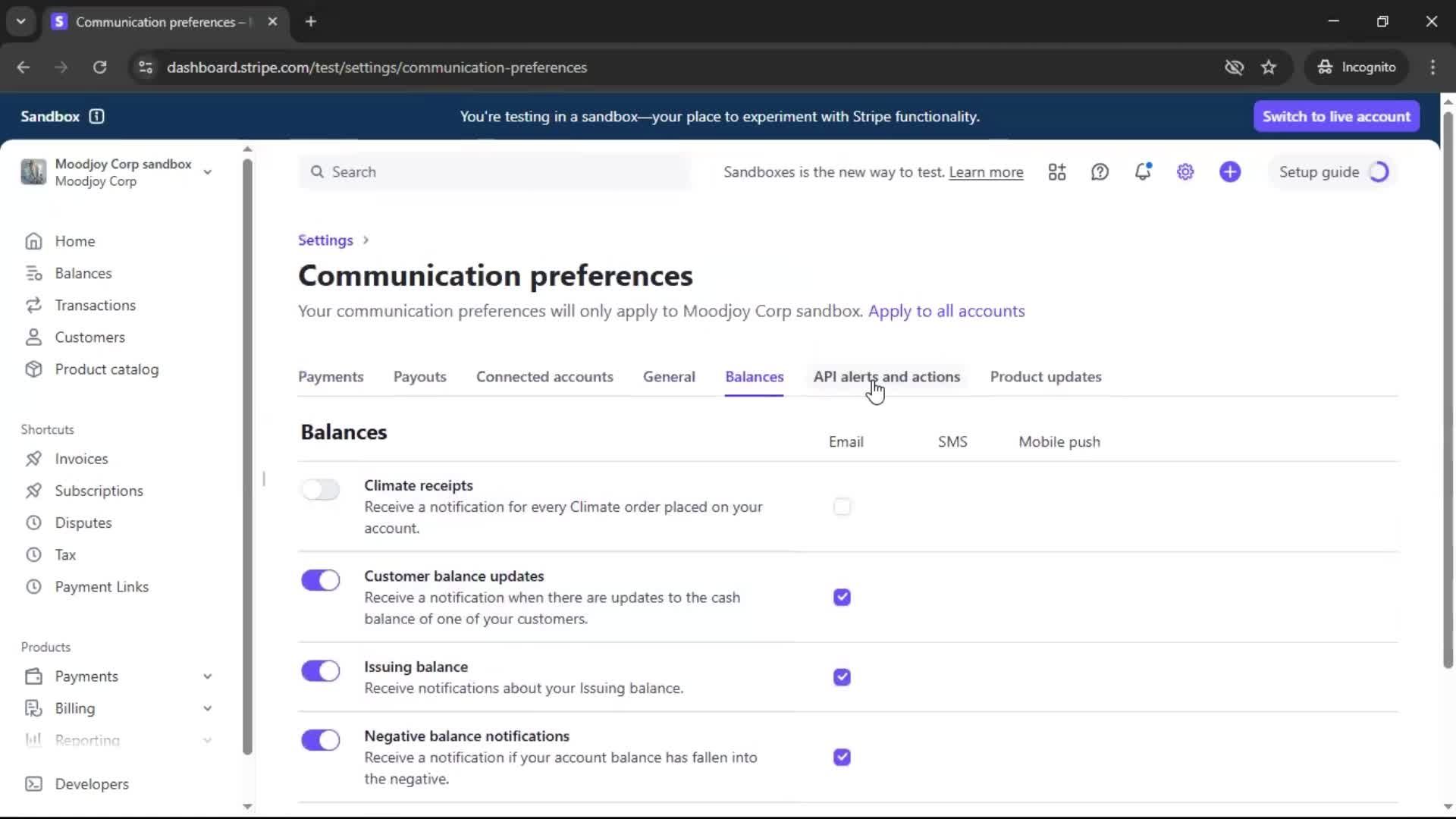Click the purple plus create icon
The height and width of the screenshot is (819, 1456).
pos(1230,172)
